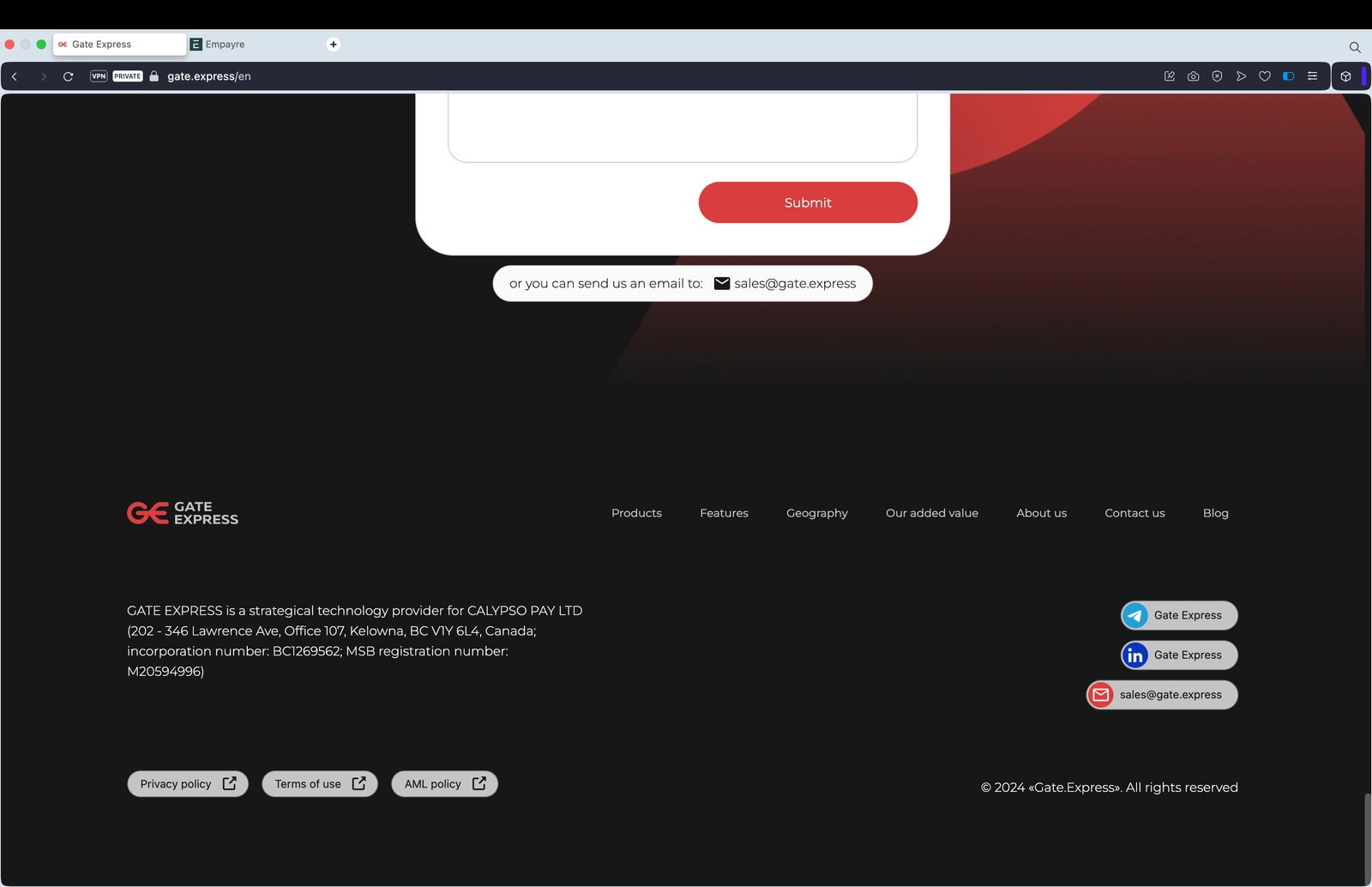
Task: Open the note-editing icon in the toolbar
Action: [x=1169, y=75]
